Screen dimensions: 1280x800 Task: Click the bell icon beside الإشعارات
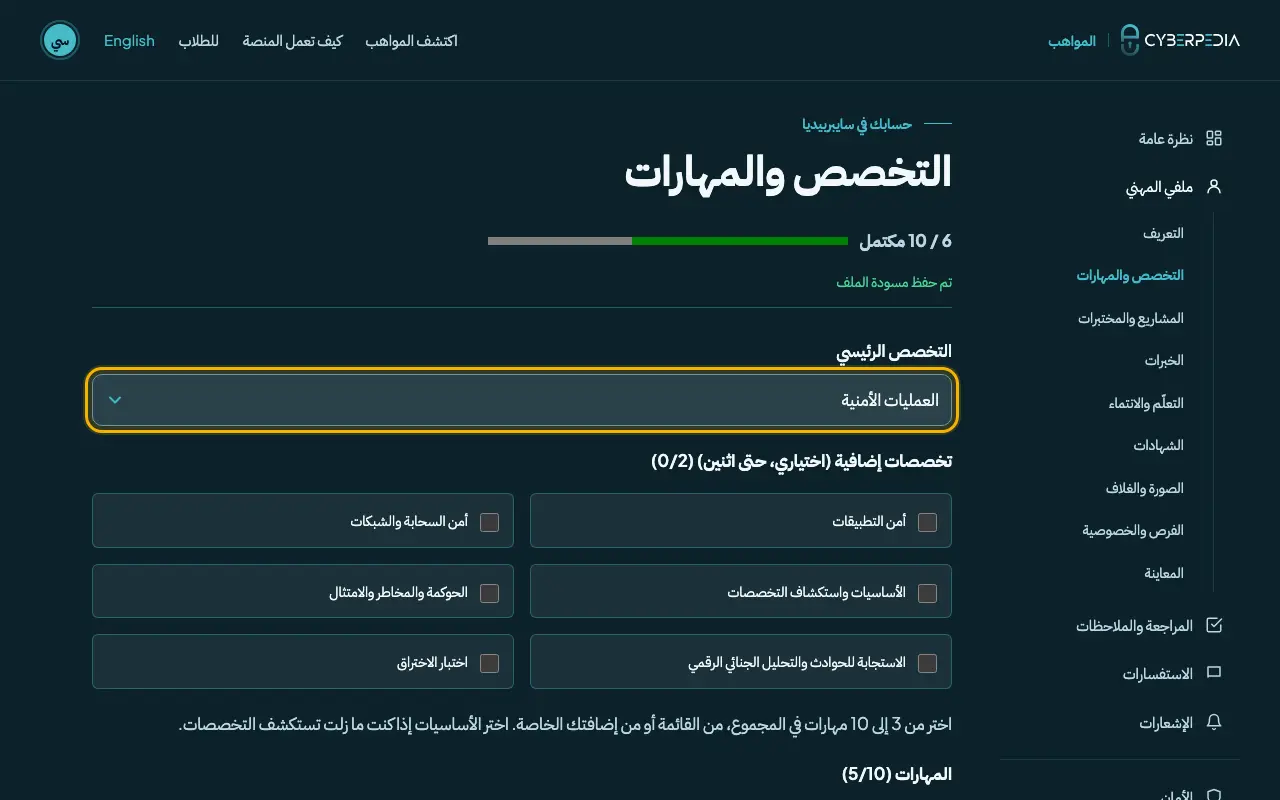1214,722
